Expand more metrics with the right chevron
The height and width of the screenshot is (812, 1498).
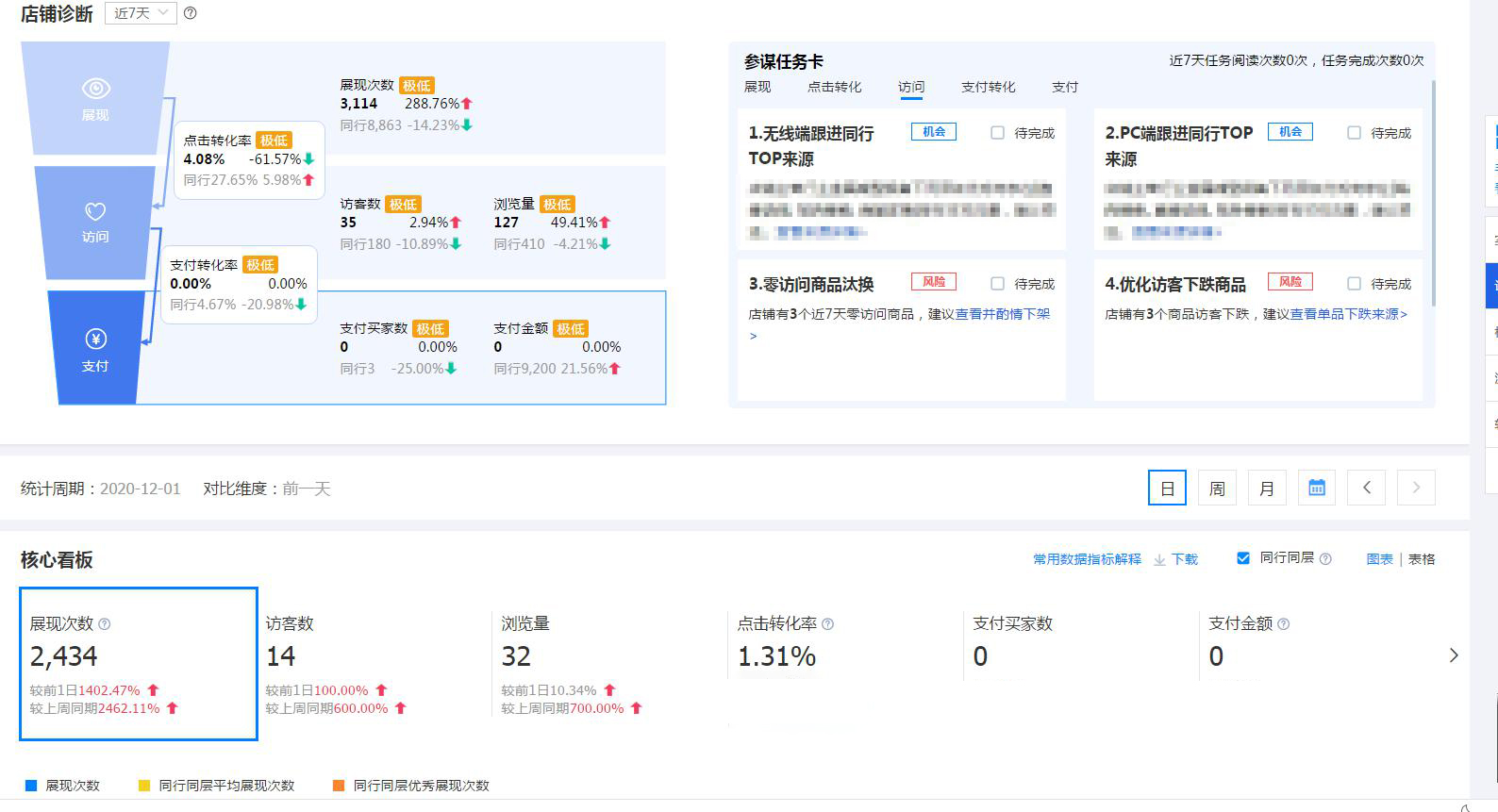pyautogui.click(x=1453, y=655)
